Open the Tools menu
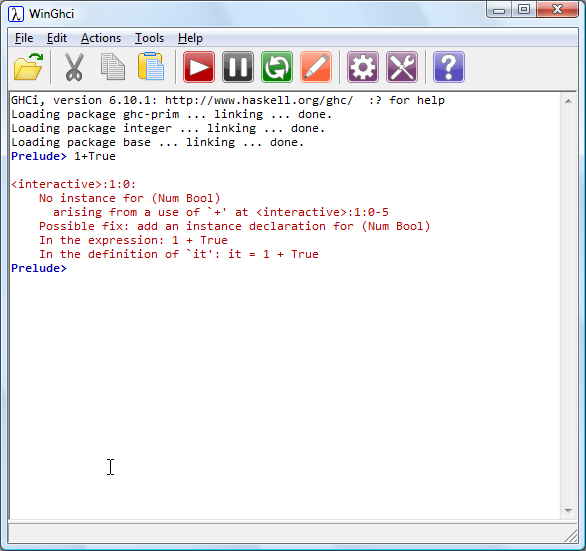 coord(149,38)
